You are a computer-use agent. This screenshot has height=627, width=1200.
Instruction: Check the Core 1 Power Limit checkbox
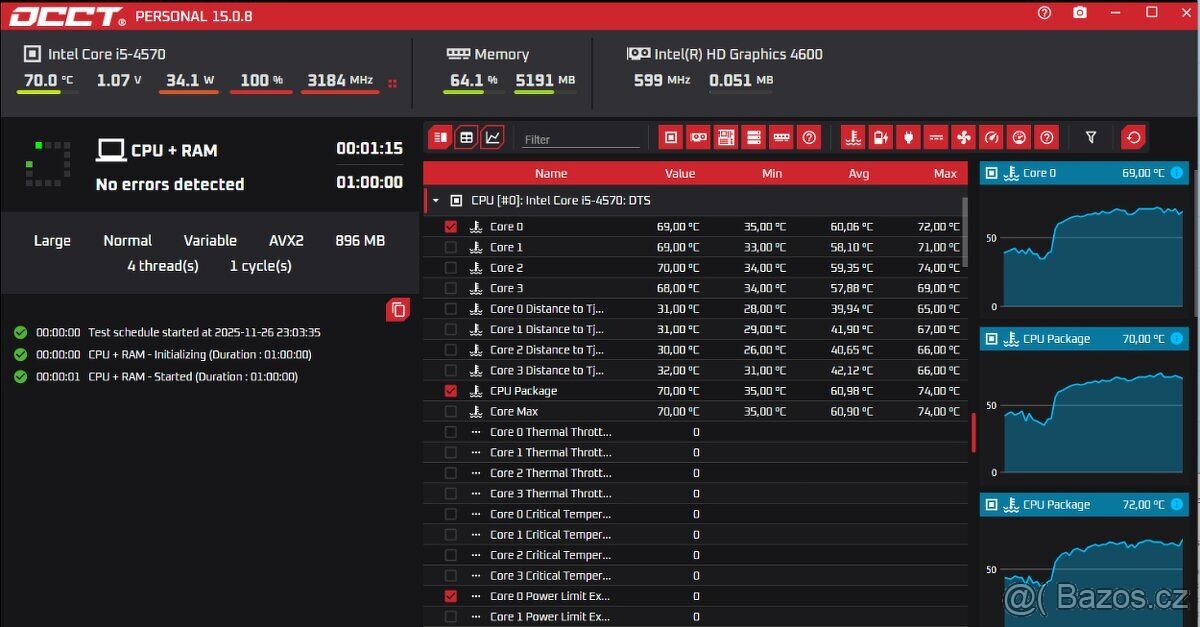point(450,616)
